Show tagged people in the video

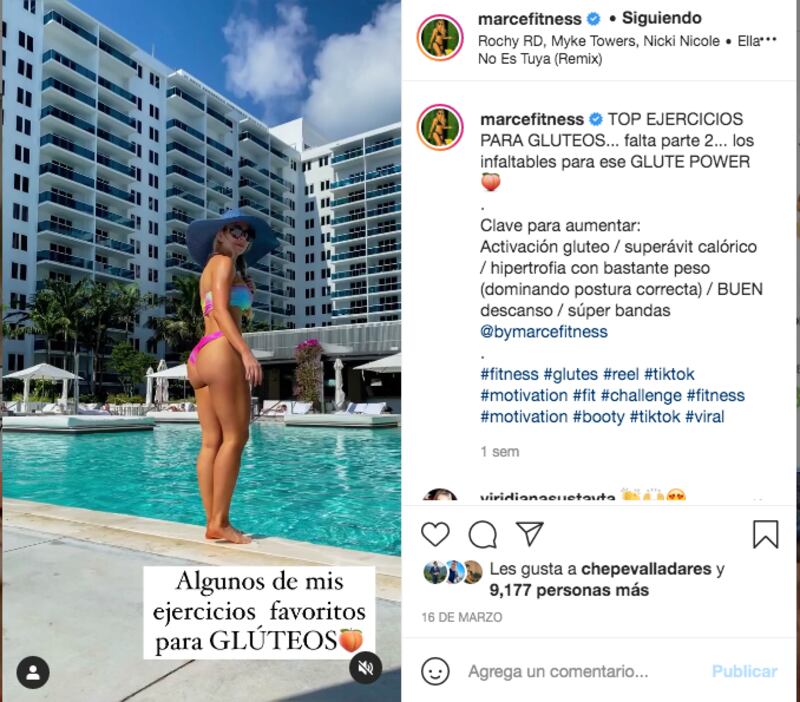(33, 672)
